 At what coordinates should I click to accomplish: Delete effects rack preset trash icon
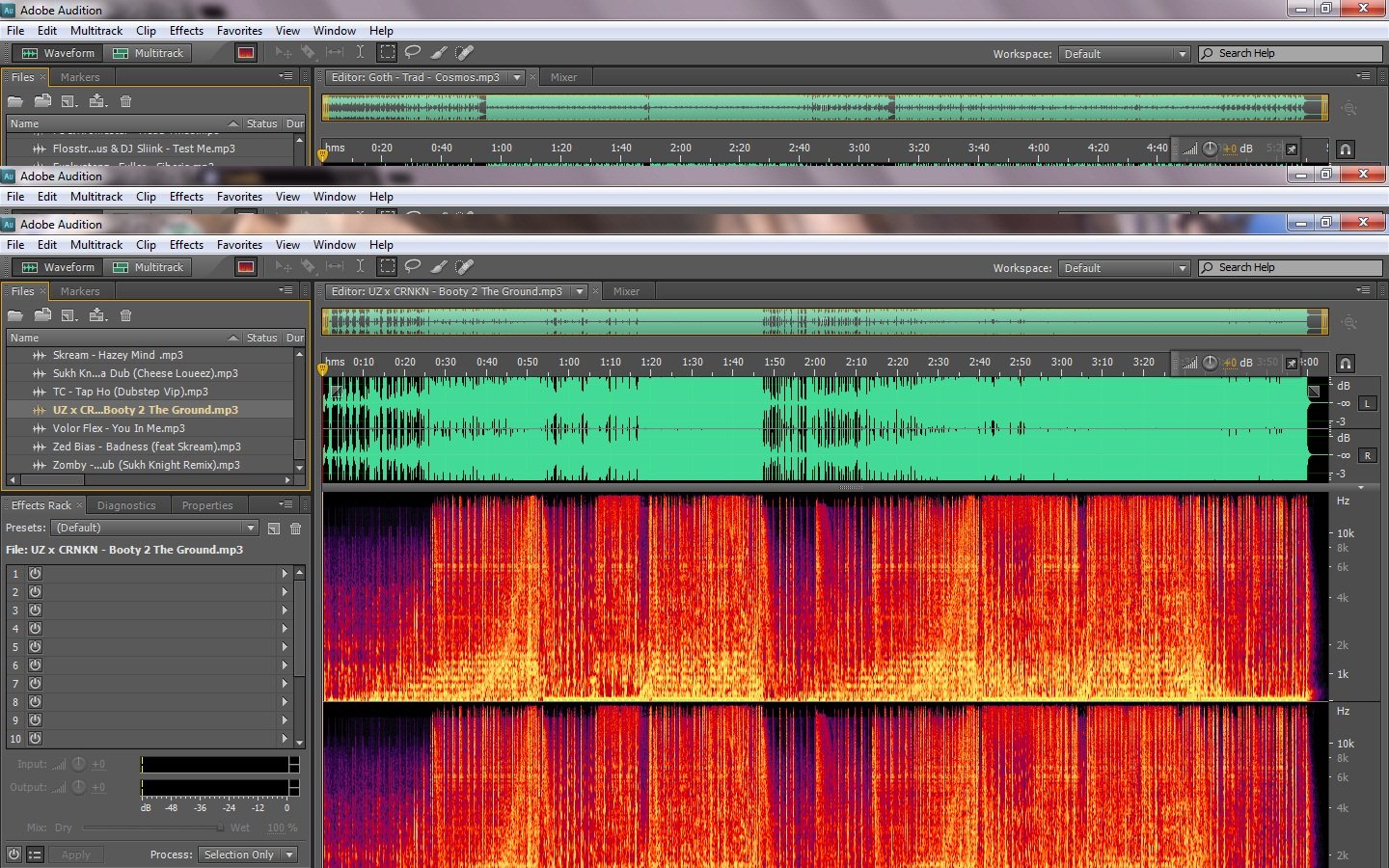[296, 529]
